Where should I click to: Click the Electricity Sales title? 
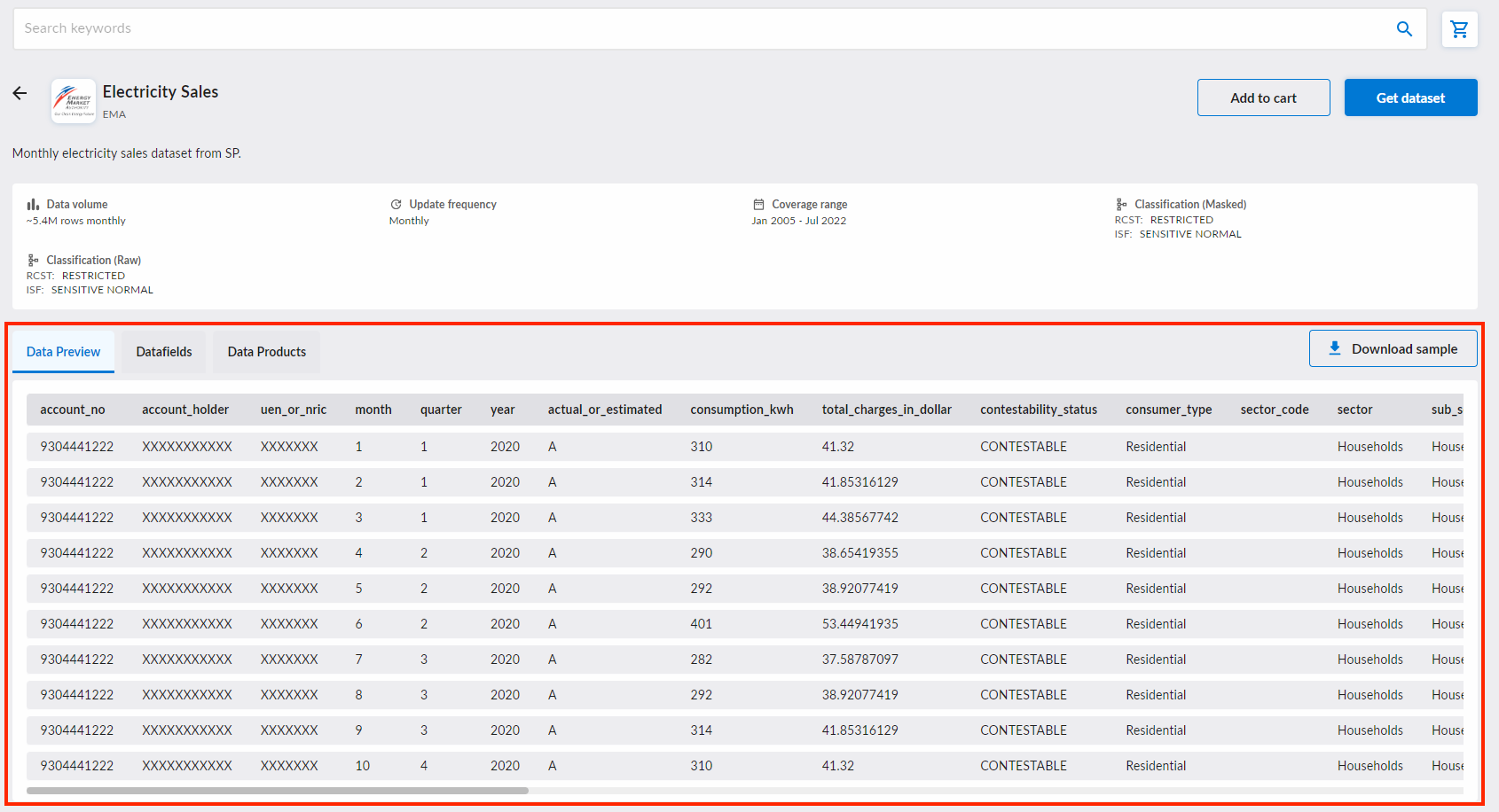click(161, 92)
